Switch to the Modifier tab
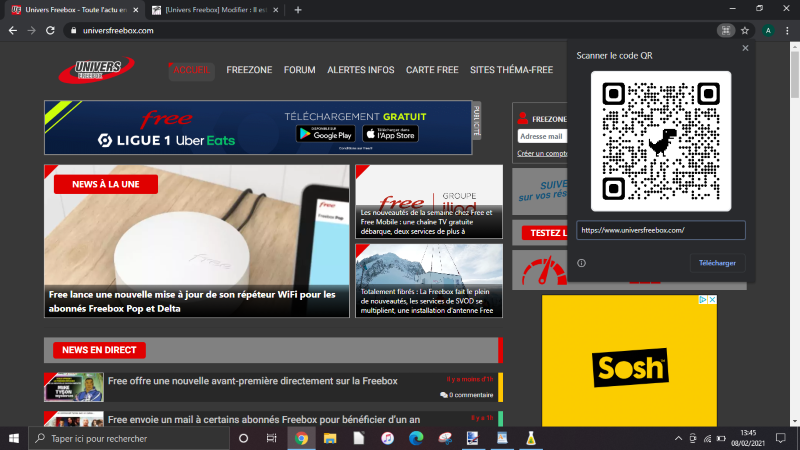Screen dimensions: 800x450 (215, 10)
